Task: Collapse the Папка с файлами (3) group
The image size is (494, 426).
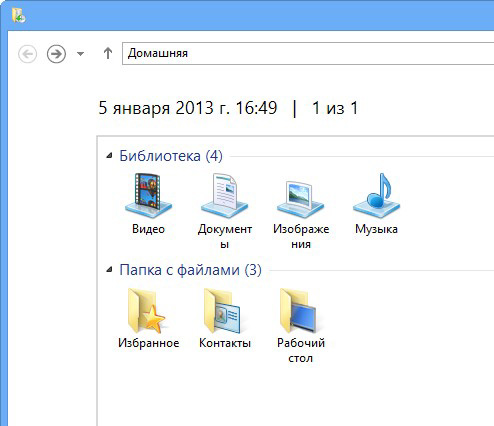Action: click(109, 270)
